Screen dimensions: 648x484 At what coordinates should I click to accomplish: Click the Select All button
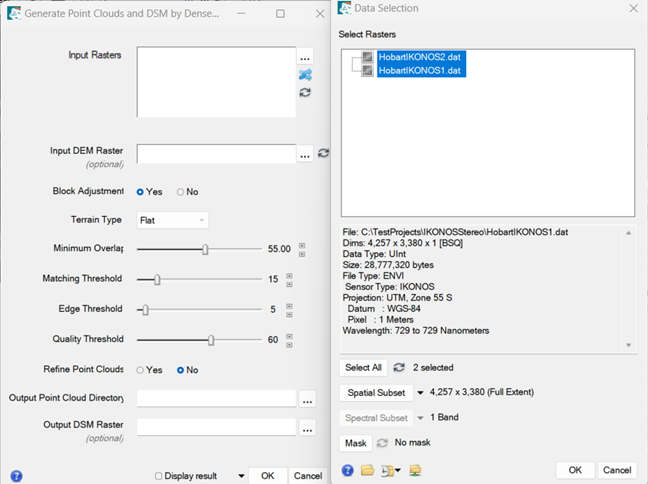coord(363,368)
